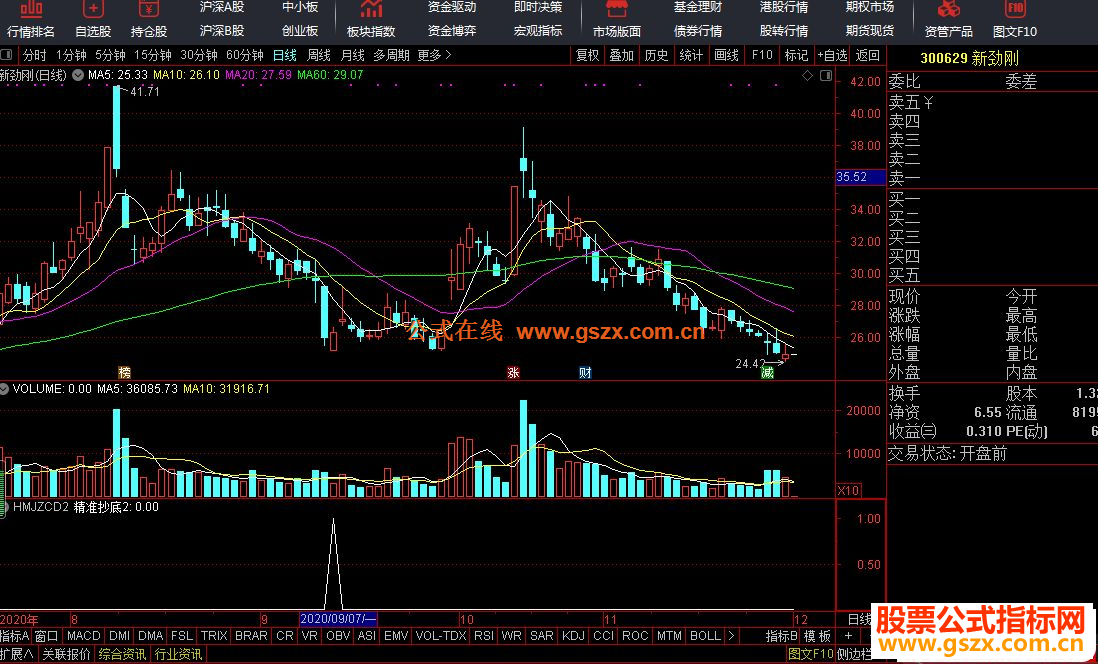This screenshot has height=664, width=1098.
Task: Switch to the 1分钟 period tab
Action: coord(71,55)
